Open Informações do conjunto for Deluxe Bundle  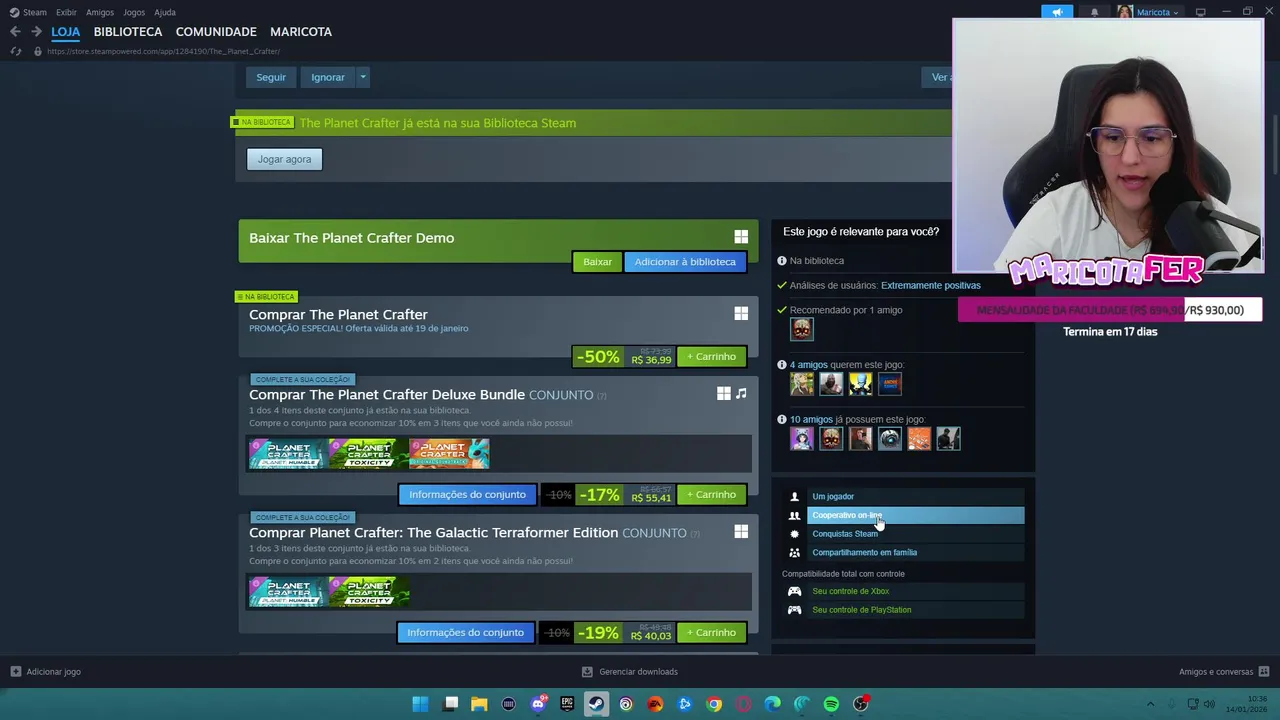pyautogui.click(x=467, y=495)
